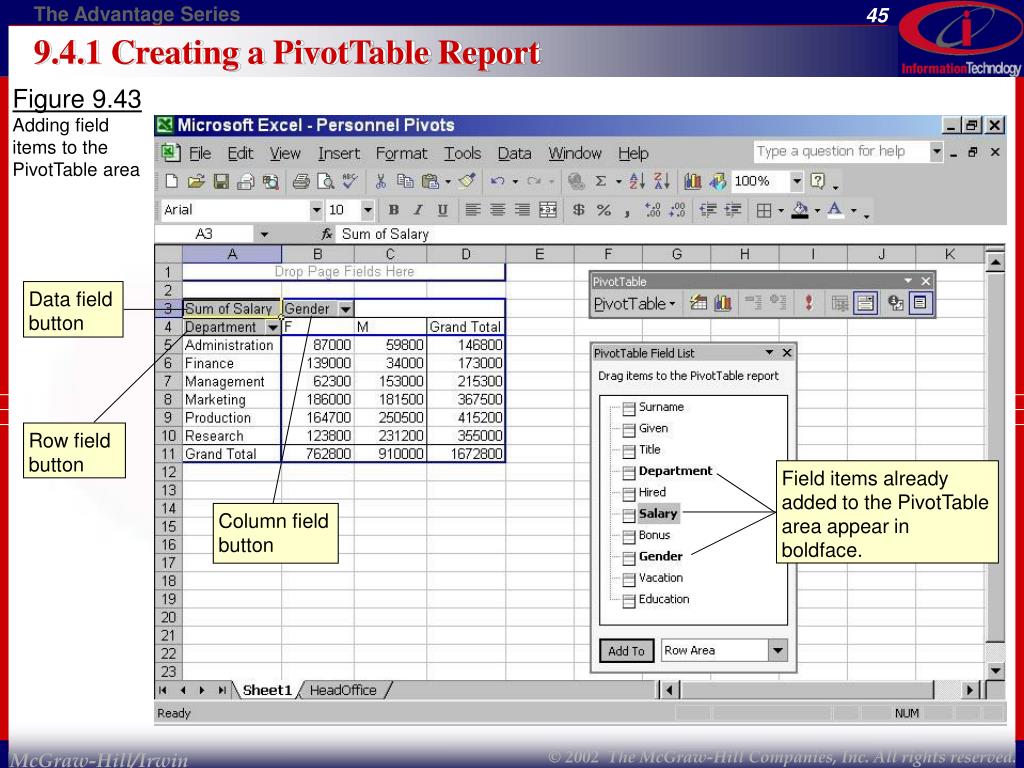The height and width of the screenshot is (768, 1024).
Task: Toggle Align Right for the cell
Action: point(522,210)
